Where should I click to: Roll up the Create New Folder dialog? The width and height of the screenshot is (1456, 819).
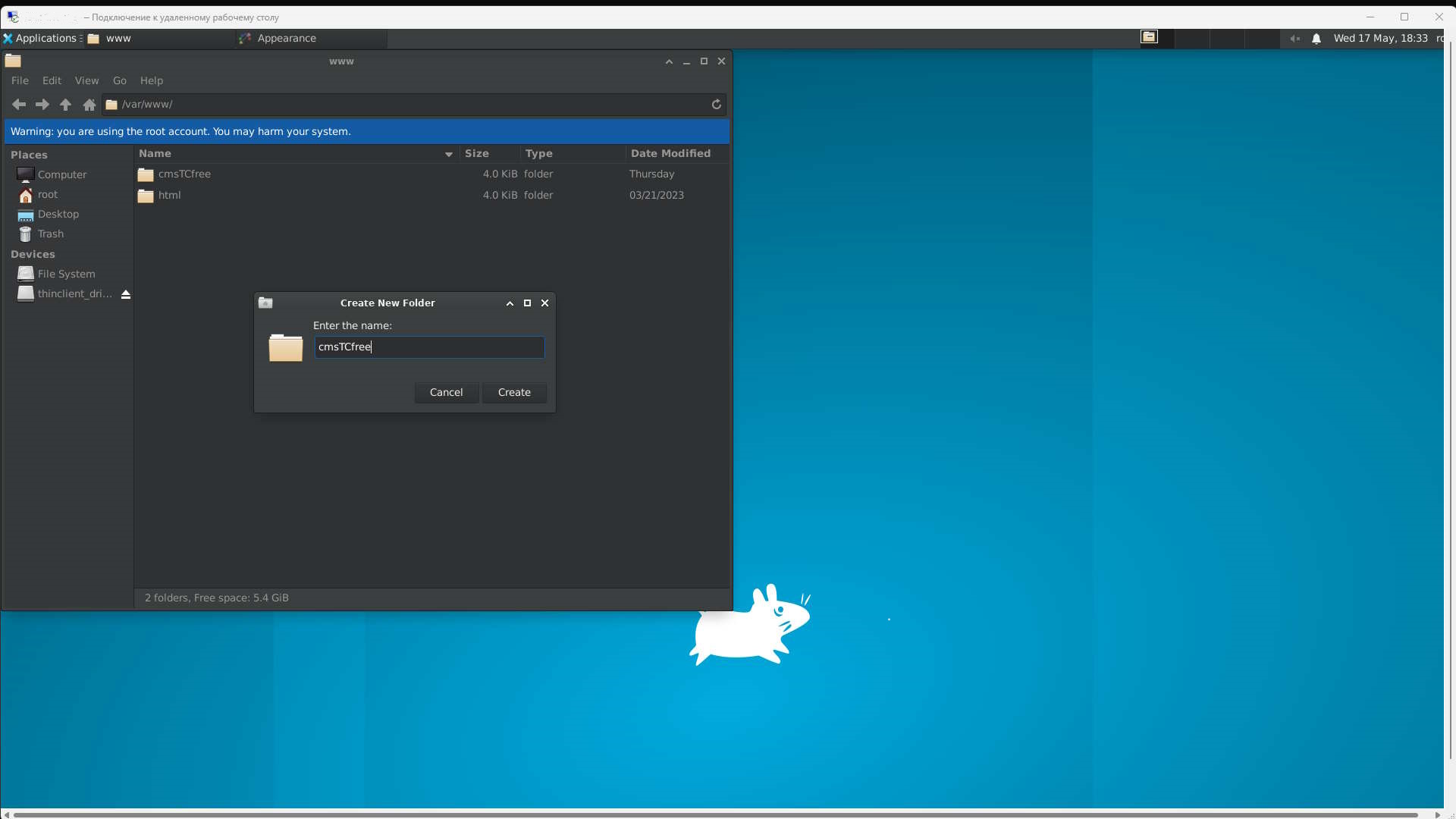[510, 303]
